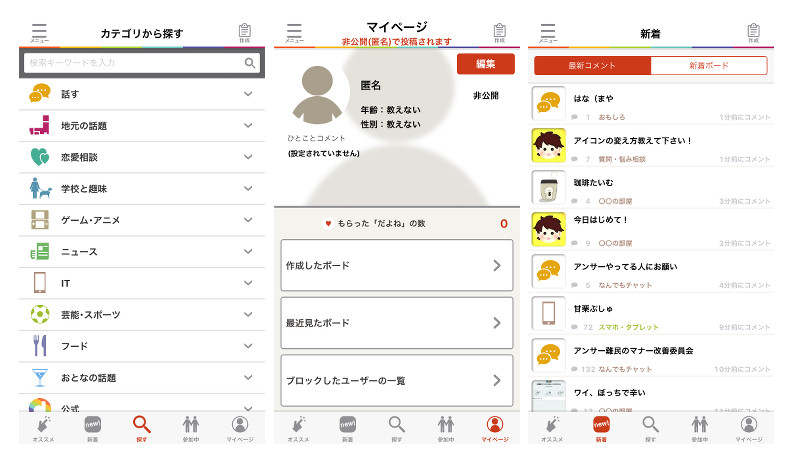800x459 pixels.
Task: Click the スマホ・タブレット category tag
Action: (629, 327)
